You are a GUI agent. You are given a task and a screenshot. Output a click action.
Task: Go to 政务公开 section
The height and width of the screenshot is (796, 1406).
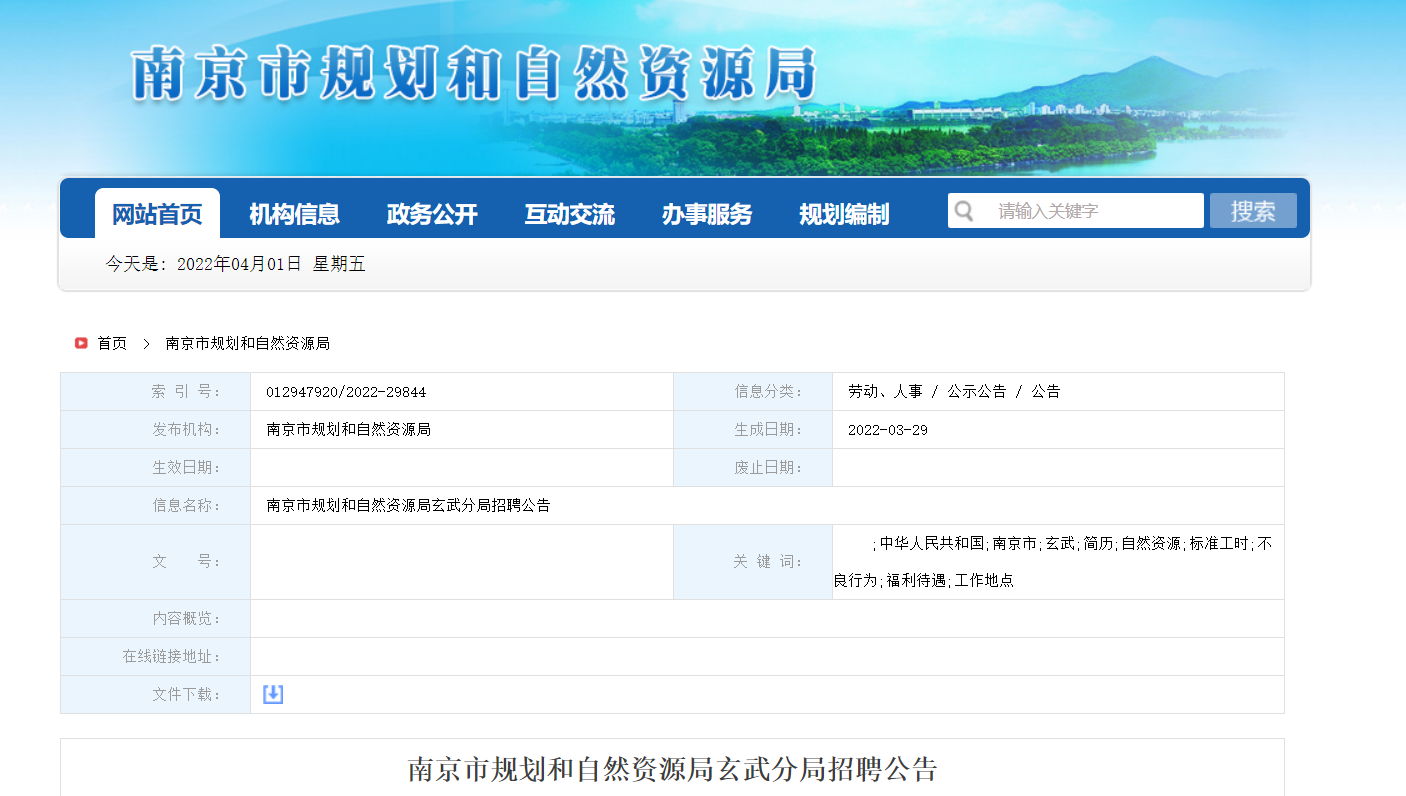tap(432, 214)
